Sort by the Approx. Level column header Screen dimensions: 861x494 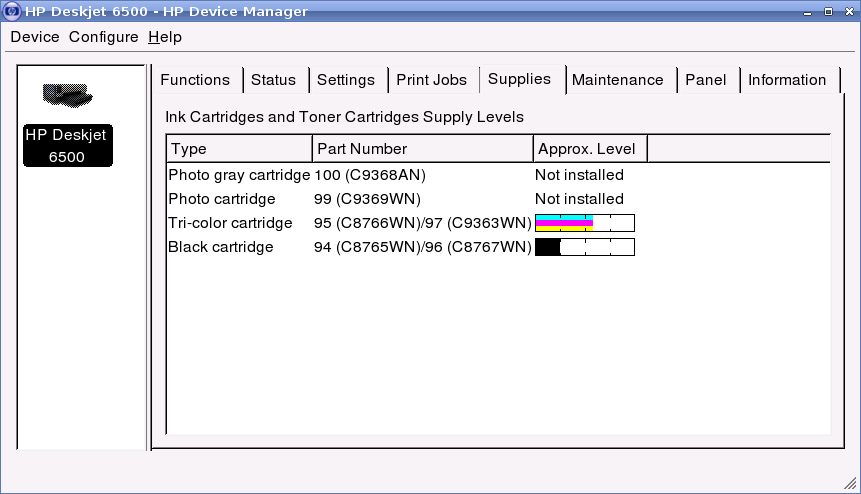(x=590, y=149)
